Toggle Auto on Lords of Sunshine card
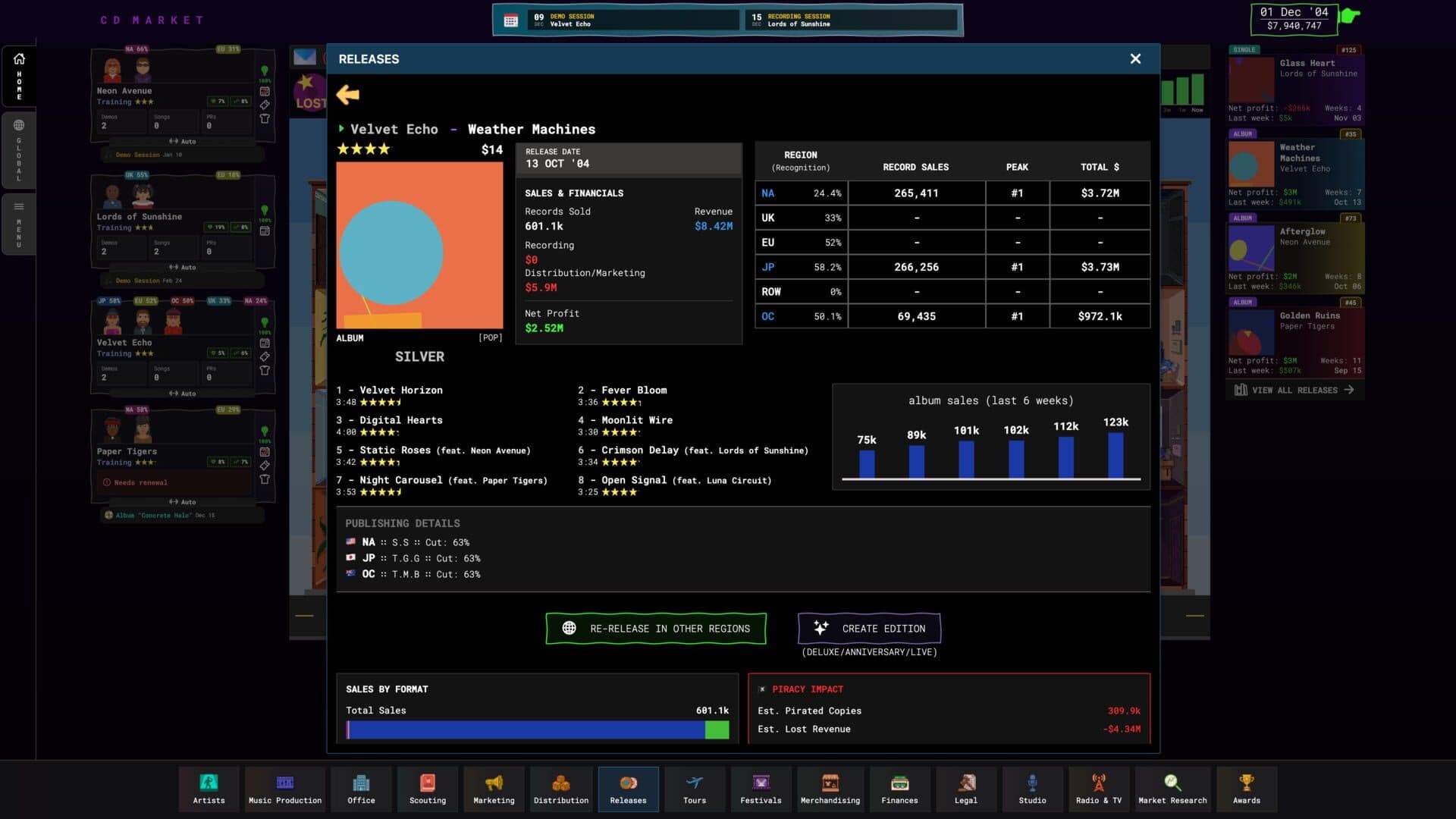This screenshot has height=819, width=1456. click(x=182, y=267)
